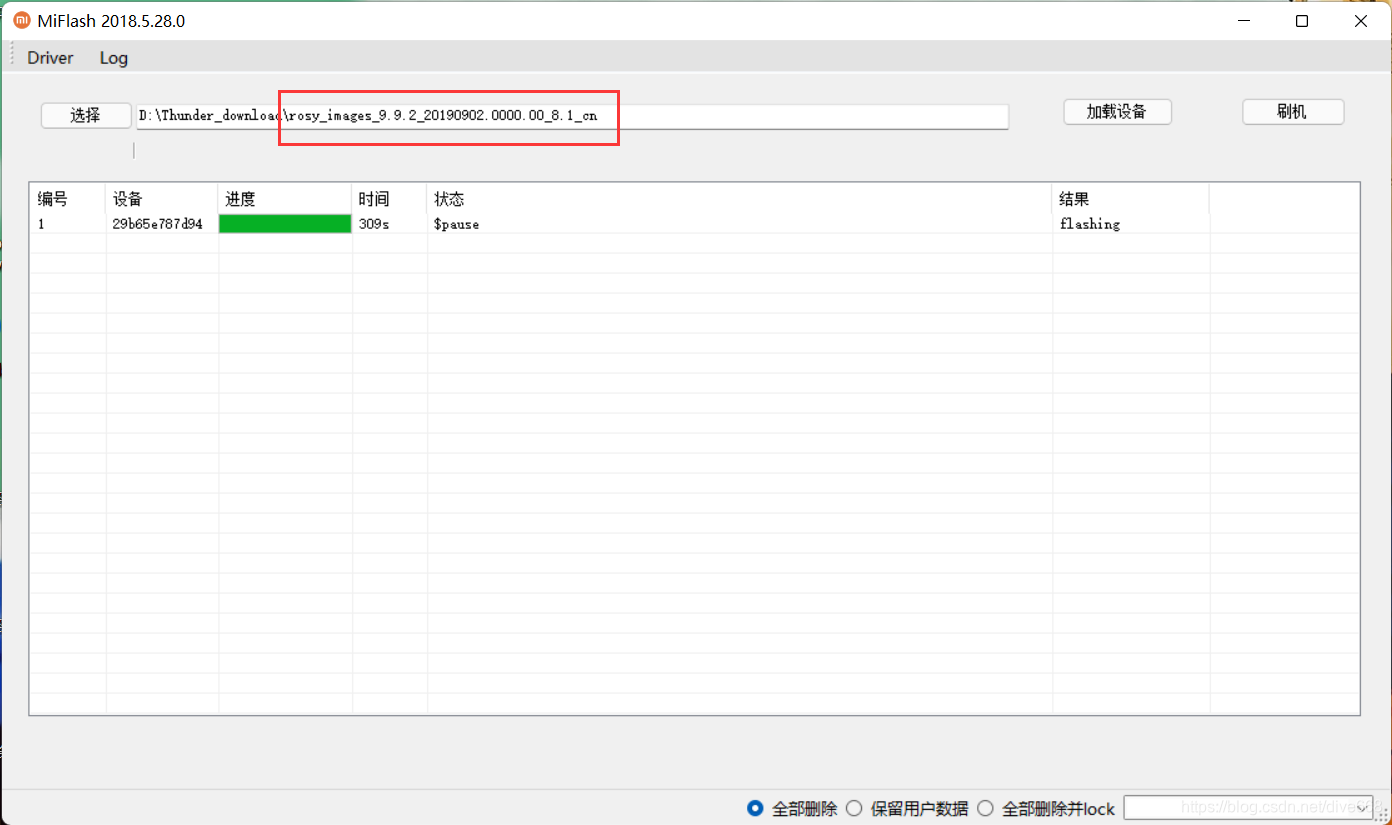Open the Driver menu
This screenshot has width=1392, height=825.
point(50,58)
